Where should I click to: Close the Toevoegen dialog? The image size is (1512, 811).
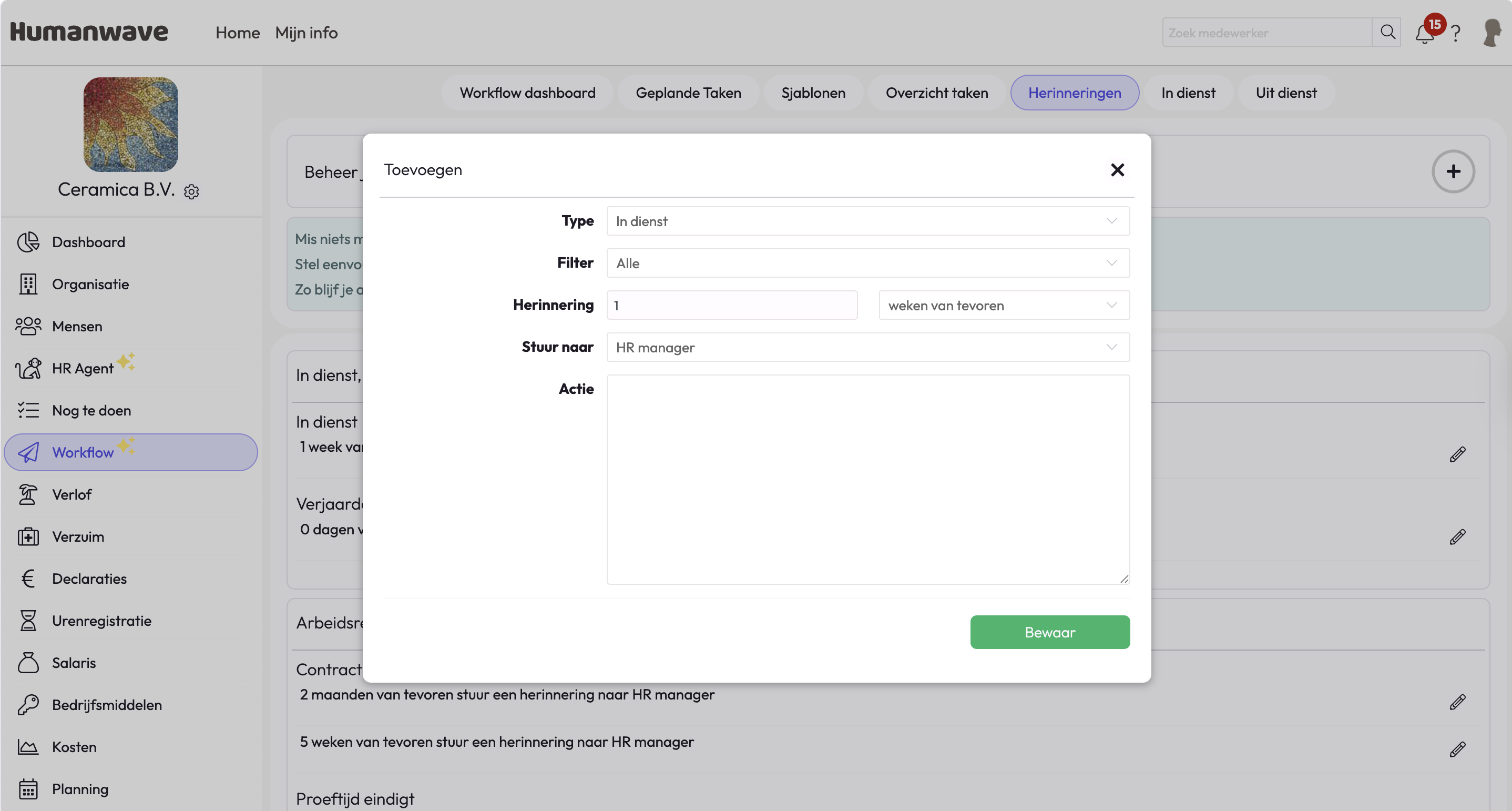coord(1117,170)
